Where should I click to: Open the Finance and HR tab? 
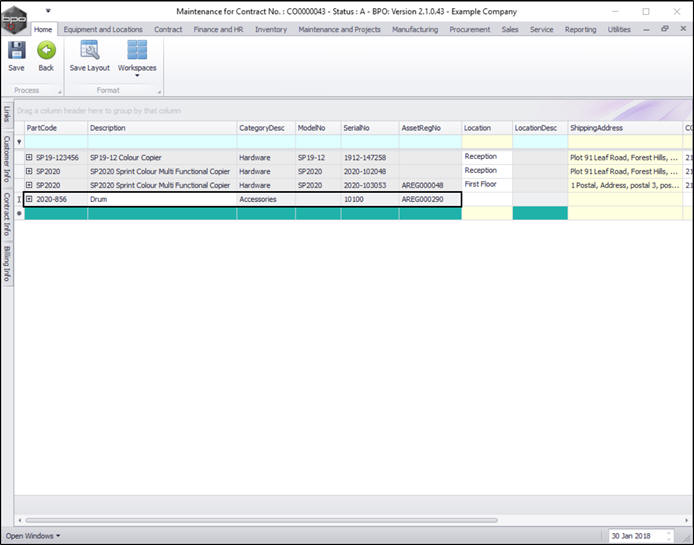point(218,29)
